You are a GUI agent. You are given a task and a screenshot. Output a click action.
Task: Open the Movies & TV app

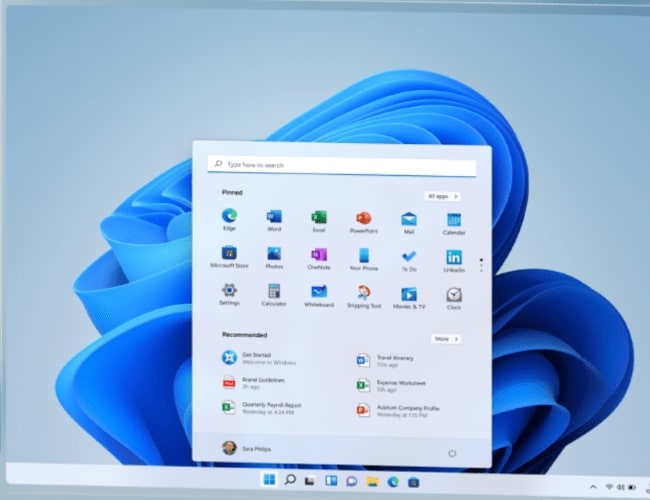point(409,299)
